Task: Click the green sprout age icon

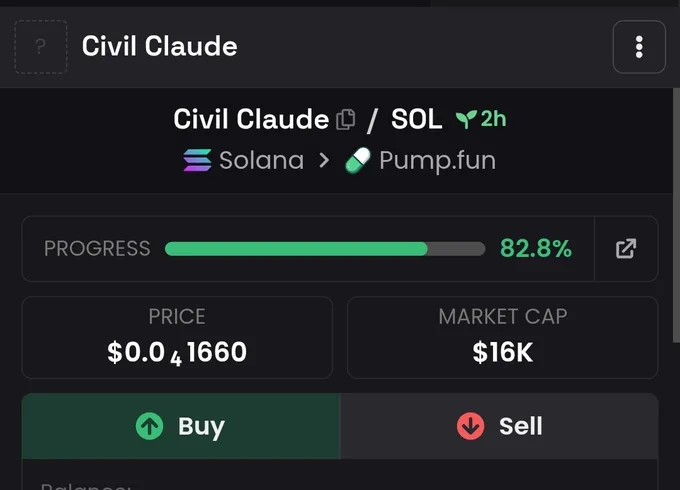Action: click(466, 119)
